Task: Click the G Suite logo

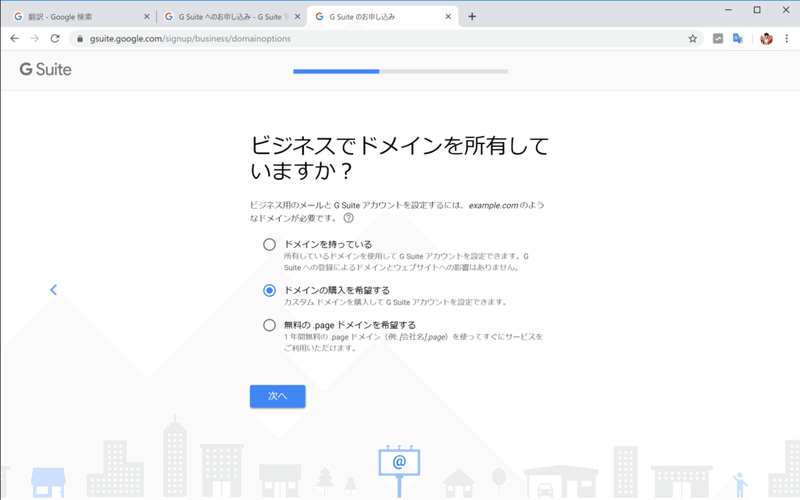Action: coord(45,69)
